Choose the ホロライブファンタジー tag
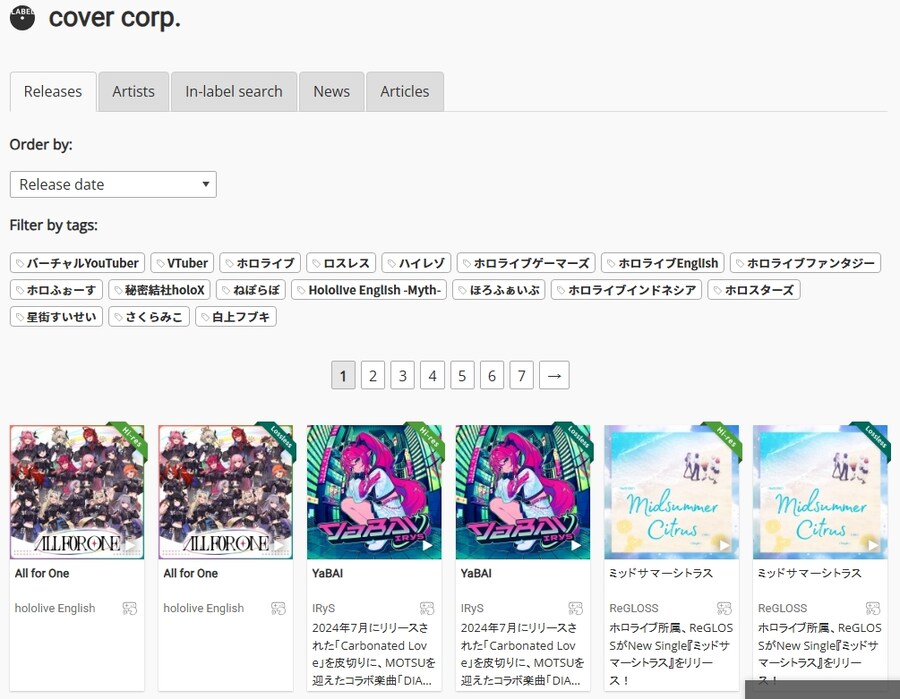Screen dimensions: 900x699 click(x=805, y=263)
